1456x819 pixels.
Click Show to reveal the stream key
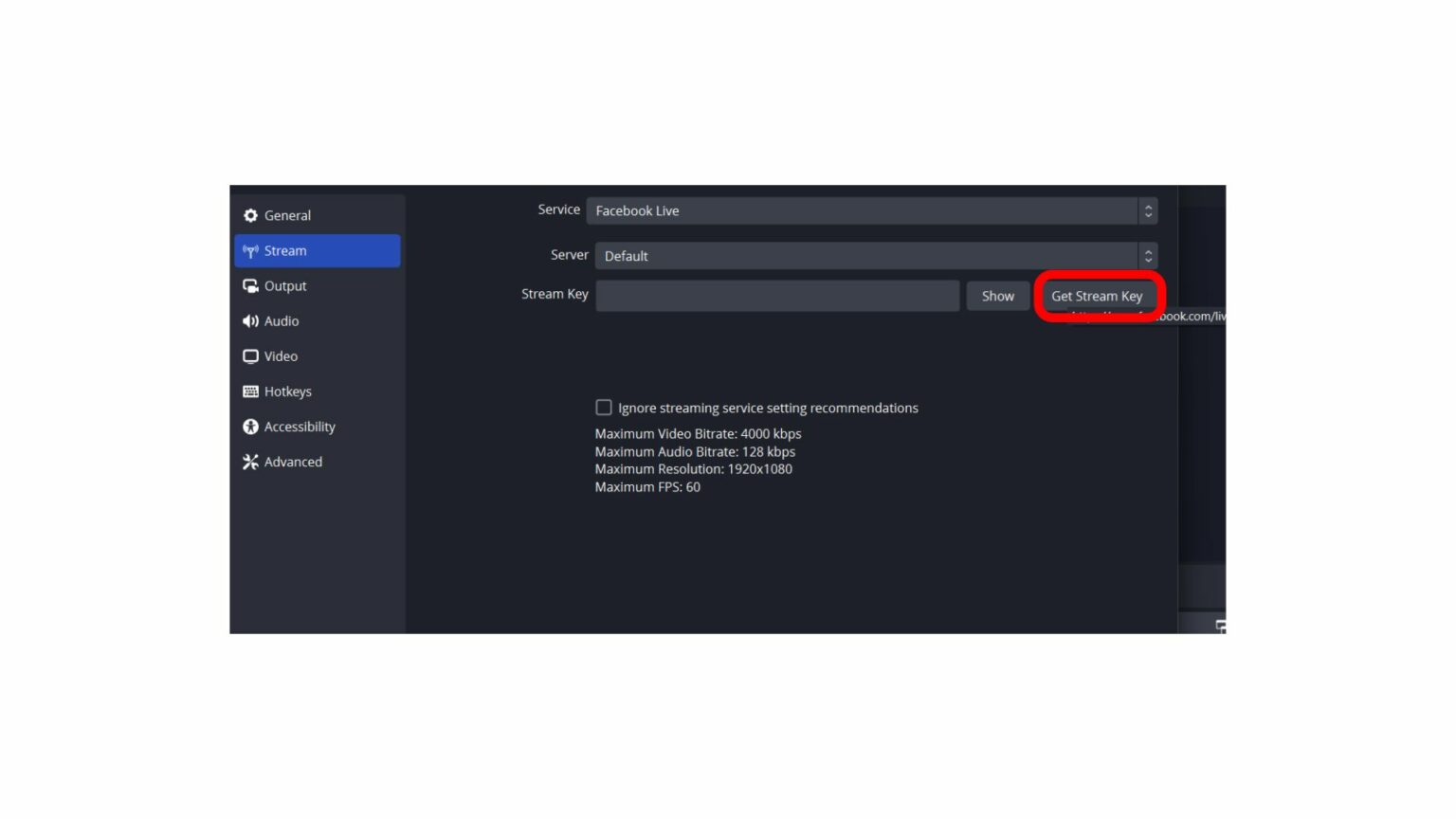(x=997, y=296)
